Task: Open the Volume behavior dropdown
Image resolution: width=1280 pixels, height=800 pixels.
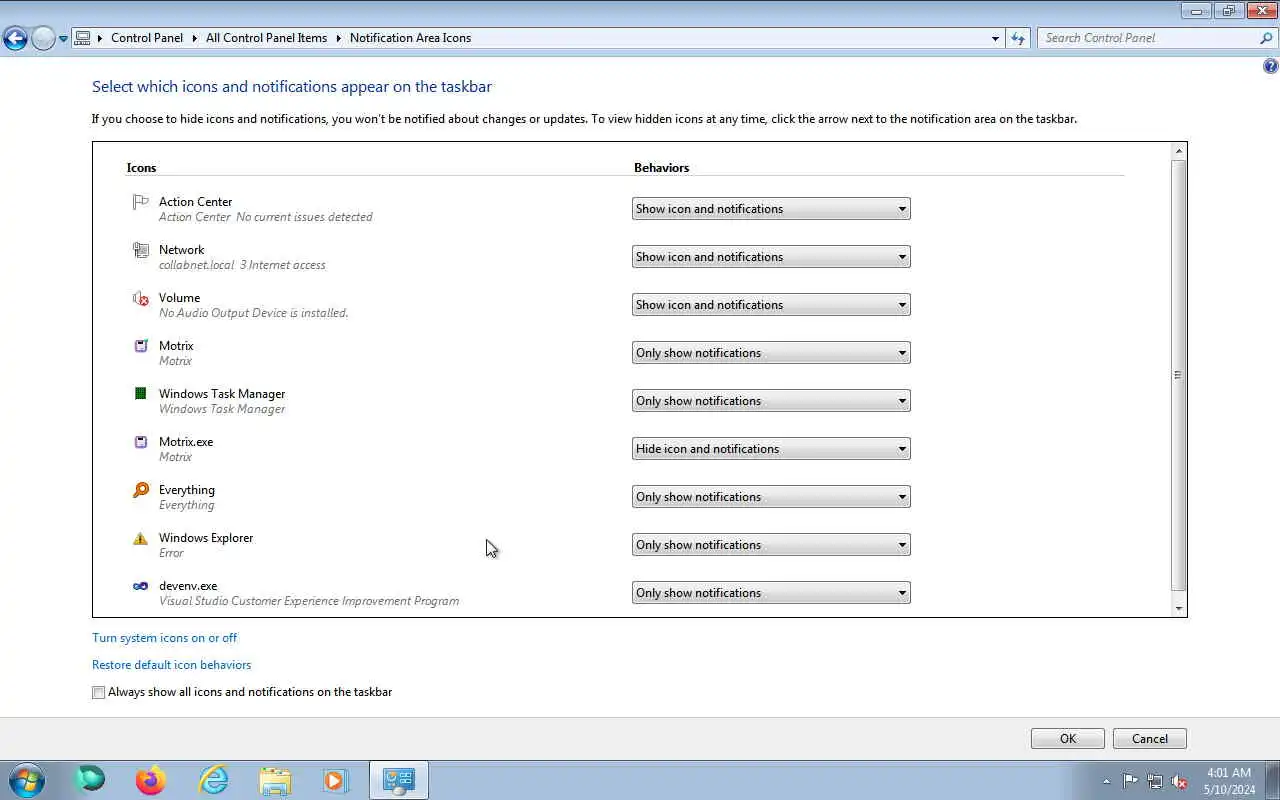Action: click(x=771, y=305)
